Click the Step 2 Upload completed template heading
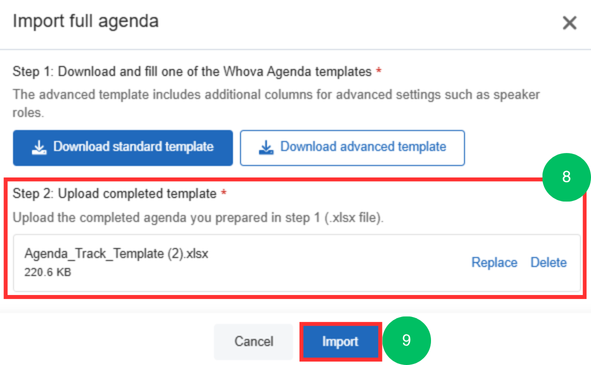This screenshot has height=365, width=591. [115, 194]
